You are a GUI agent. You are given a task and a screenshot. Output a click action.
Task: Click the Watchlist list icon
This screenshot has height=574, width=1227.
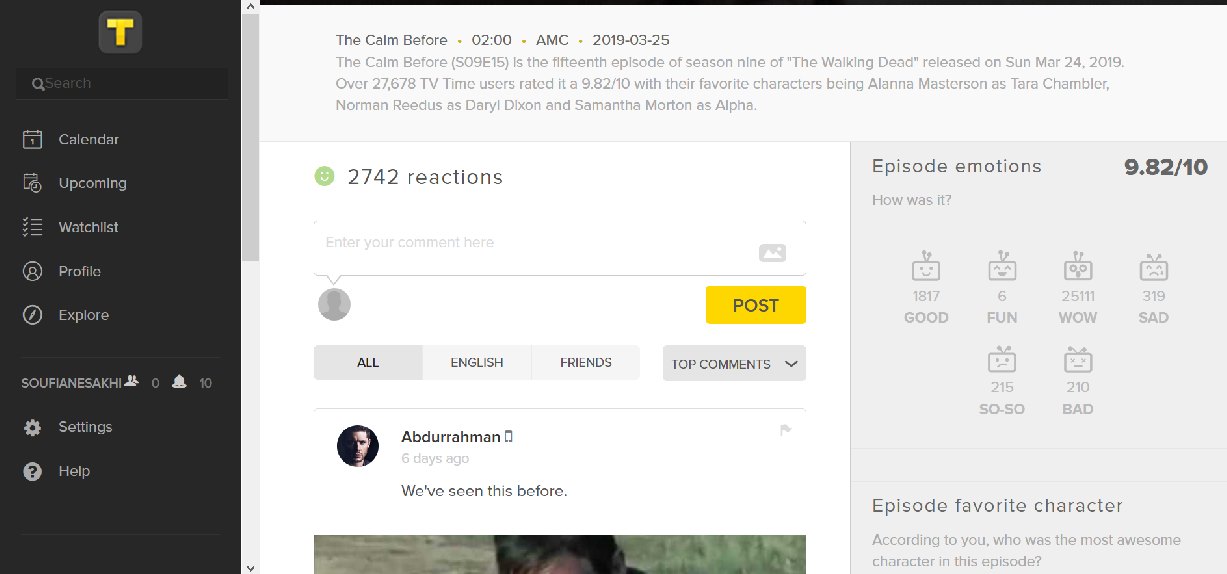(x=32, y=227)
